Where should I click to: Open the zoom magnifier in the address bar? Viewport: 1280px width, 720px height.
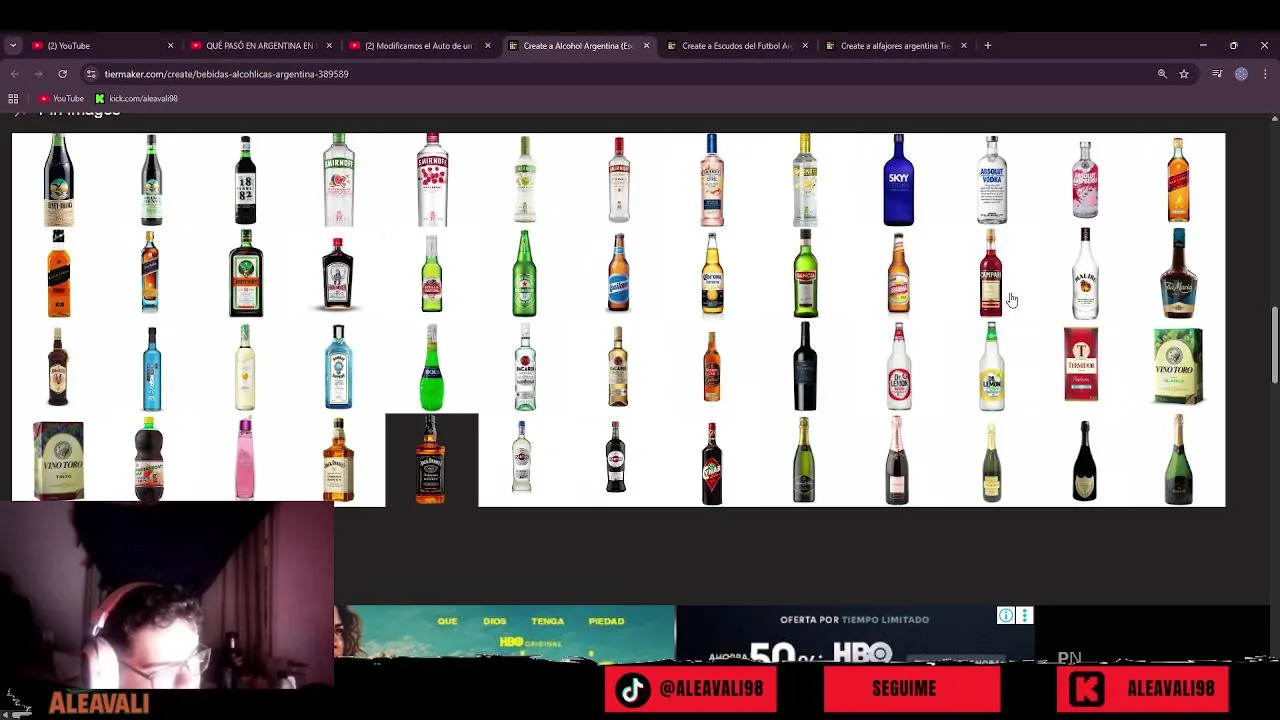tap(1162, 74)
